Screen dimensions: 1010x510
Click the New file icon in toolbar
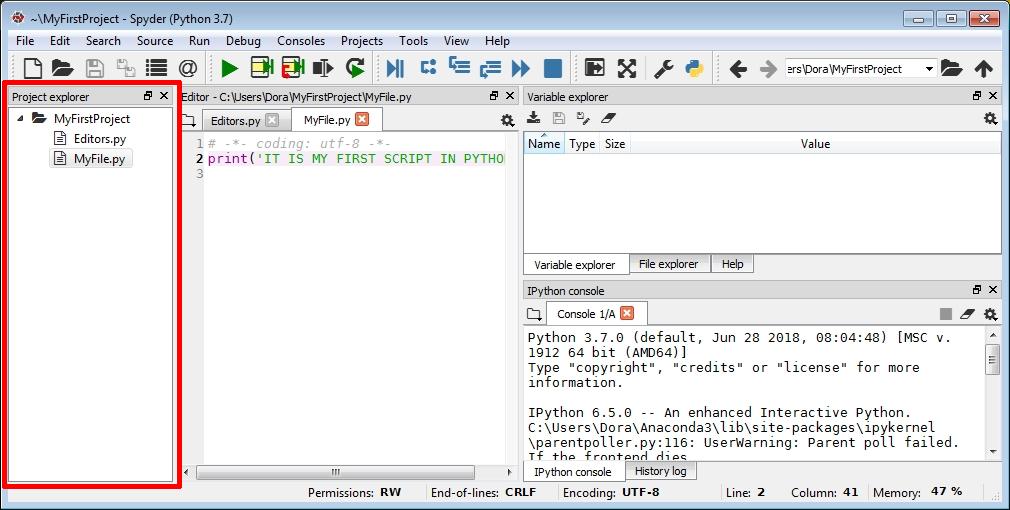33,69
